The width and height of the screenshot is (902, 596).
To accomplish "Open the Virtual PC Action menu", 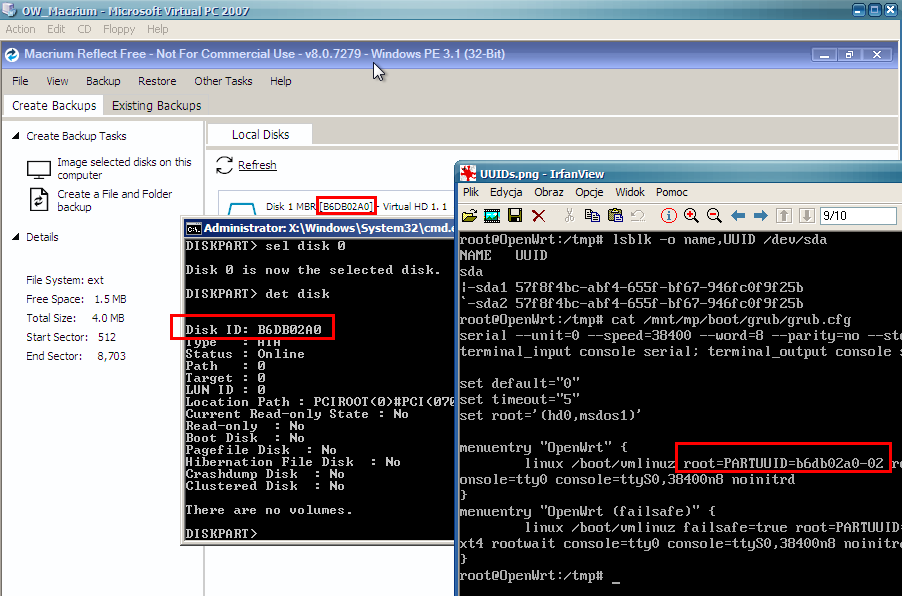I will [20, 29].
